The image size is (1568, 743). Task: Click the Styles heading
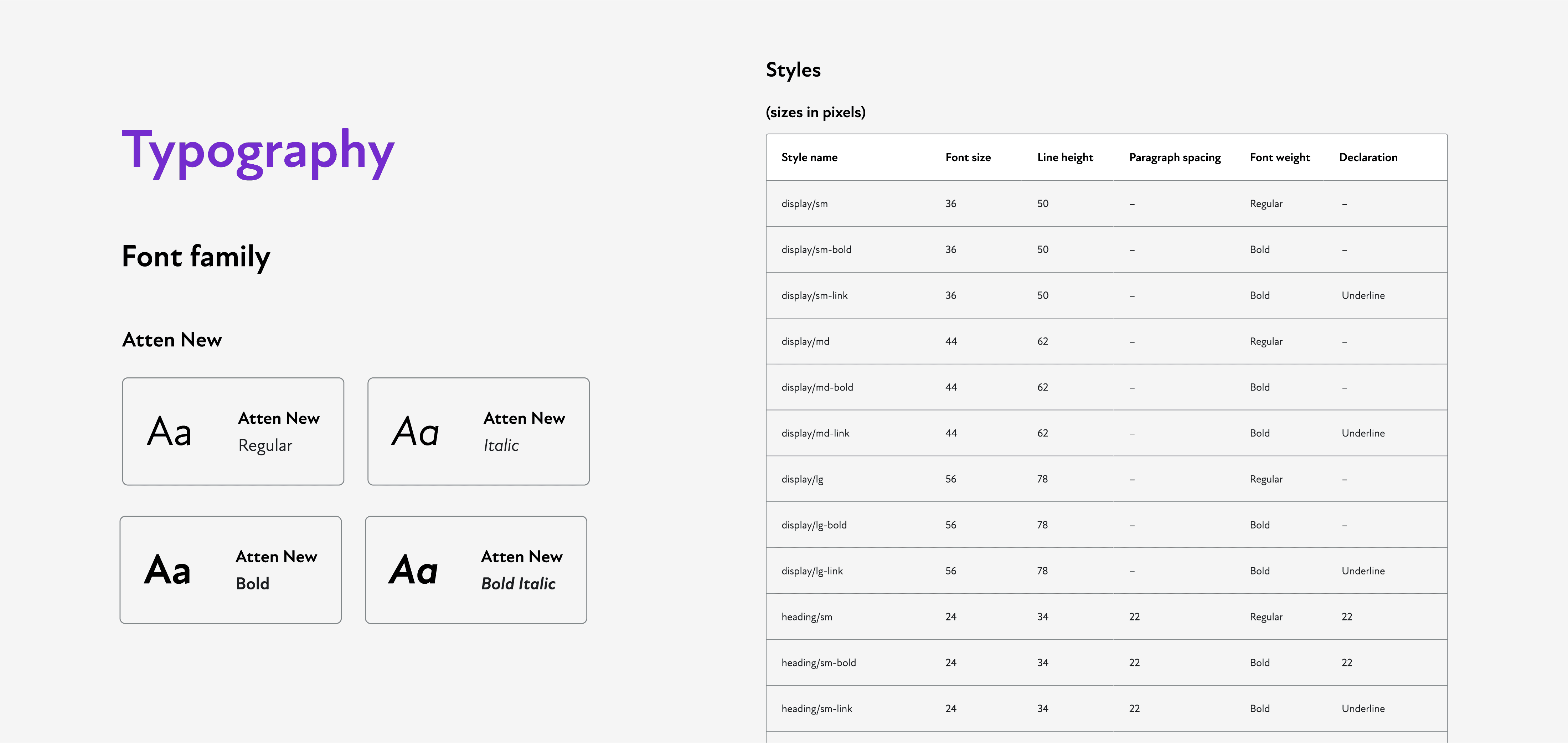point(793,70)
